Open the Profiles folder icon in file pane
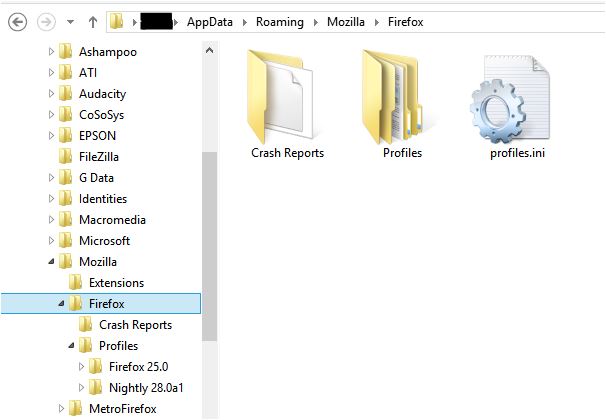Viewport: 606px width, 420px height. [x=392, y=97]
